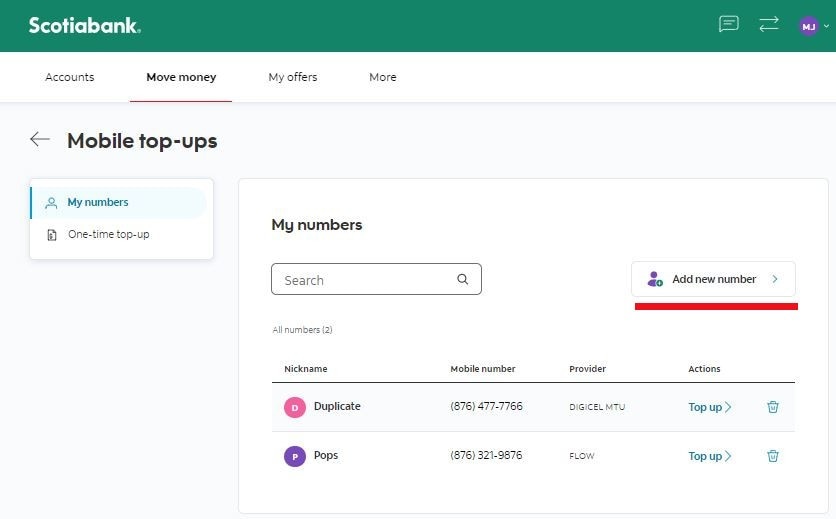Expand the More menu
This screenshot has width=836, height=519.
pyautogui.click(x=382, y=77)
